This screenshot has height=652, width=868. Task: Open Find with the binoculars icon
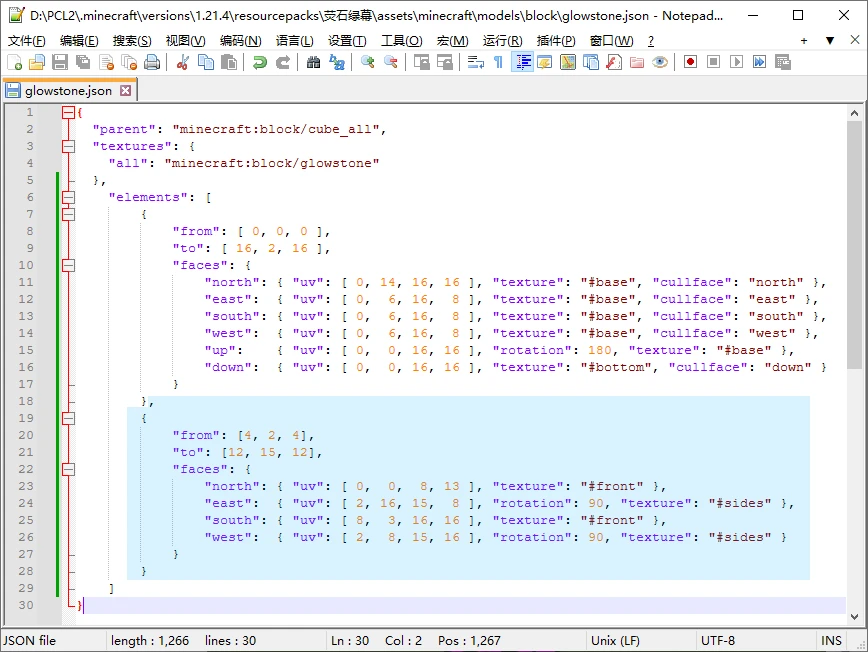[x=313, y=62]
